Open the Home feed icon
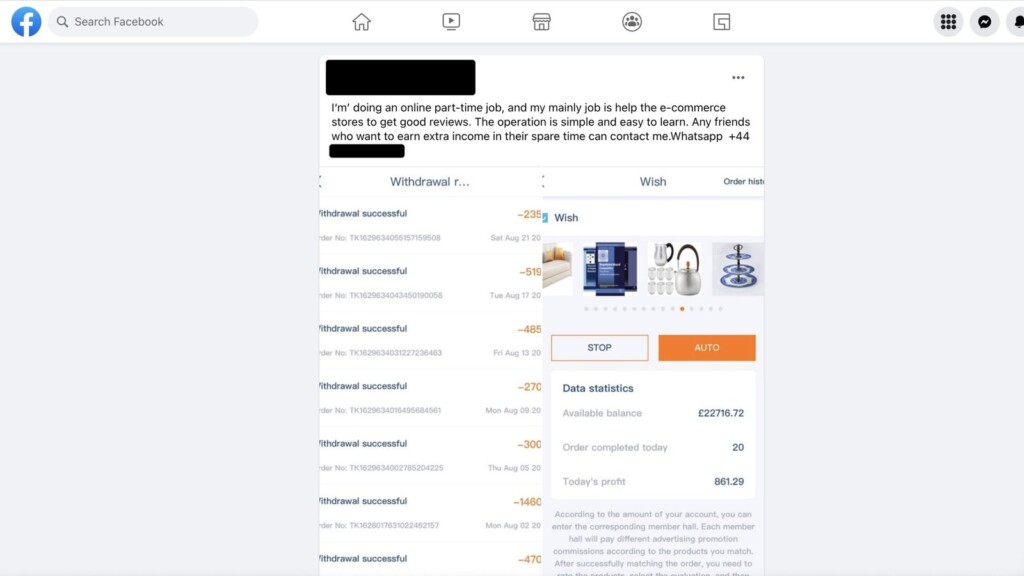 point(361,22)
